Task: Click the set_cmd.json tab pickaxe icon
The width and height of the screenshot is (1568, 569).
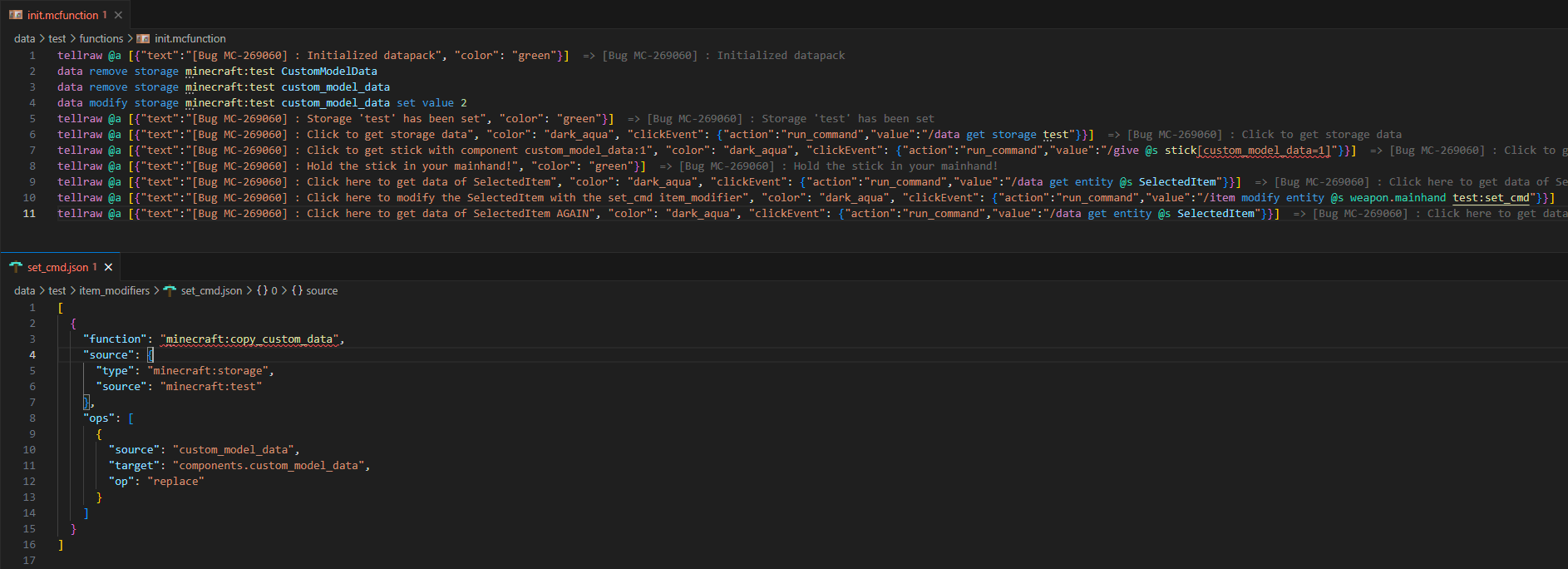Action: [16, 267]
